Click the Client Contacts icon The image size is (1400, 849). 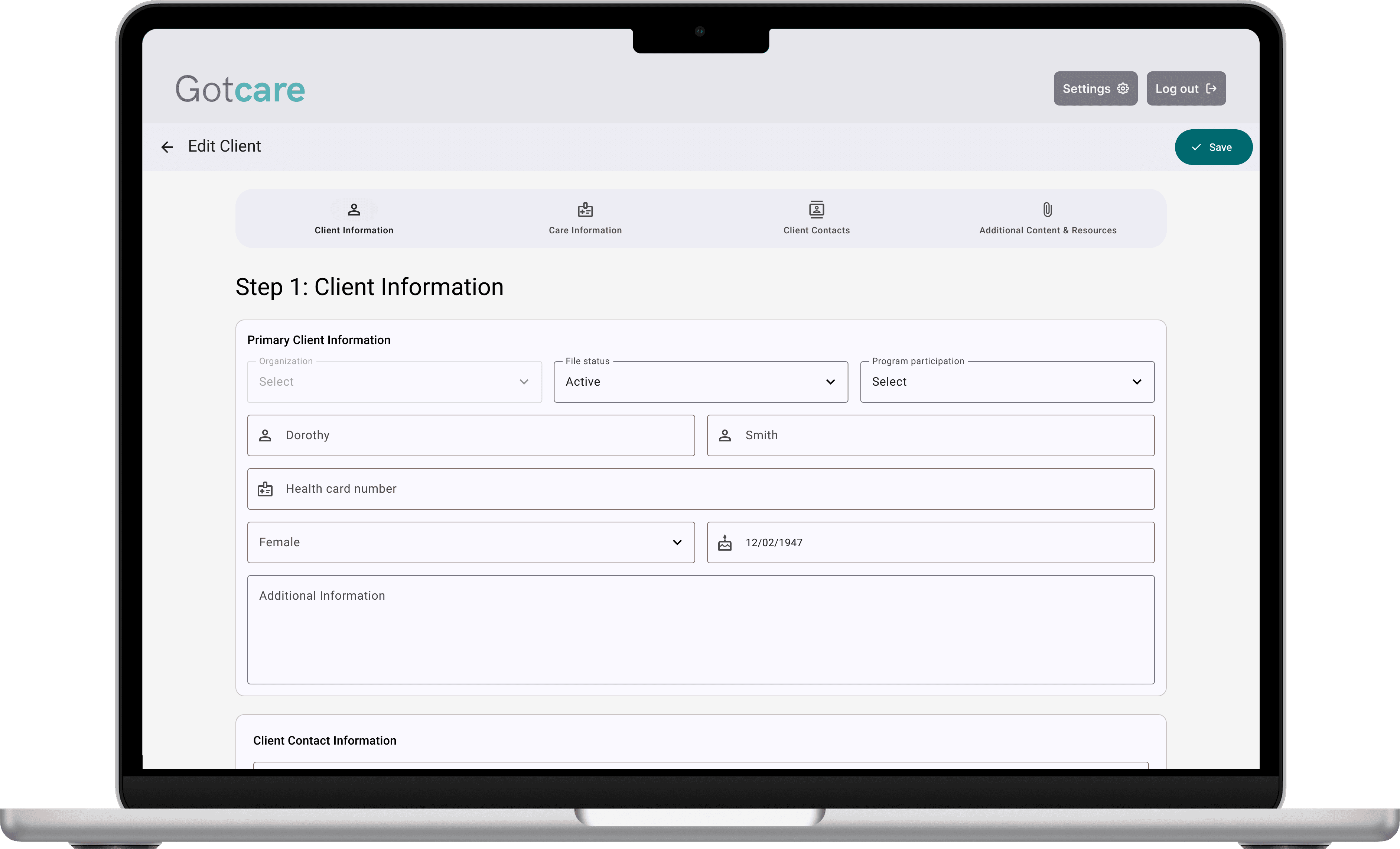[817, 210]
